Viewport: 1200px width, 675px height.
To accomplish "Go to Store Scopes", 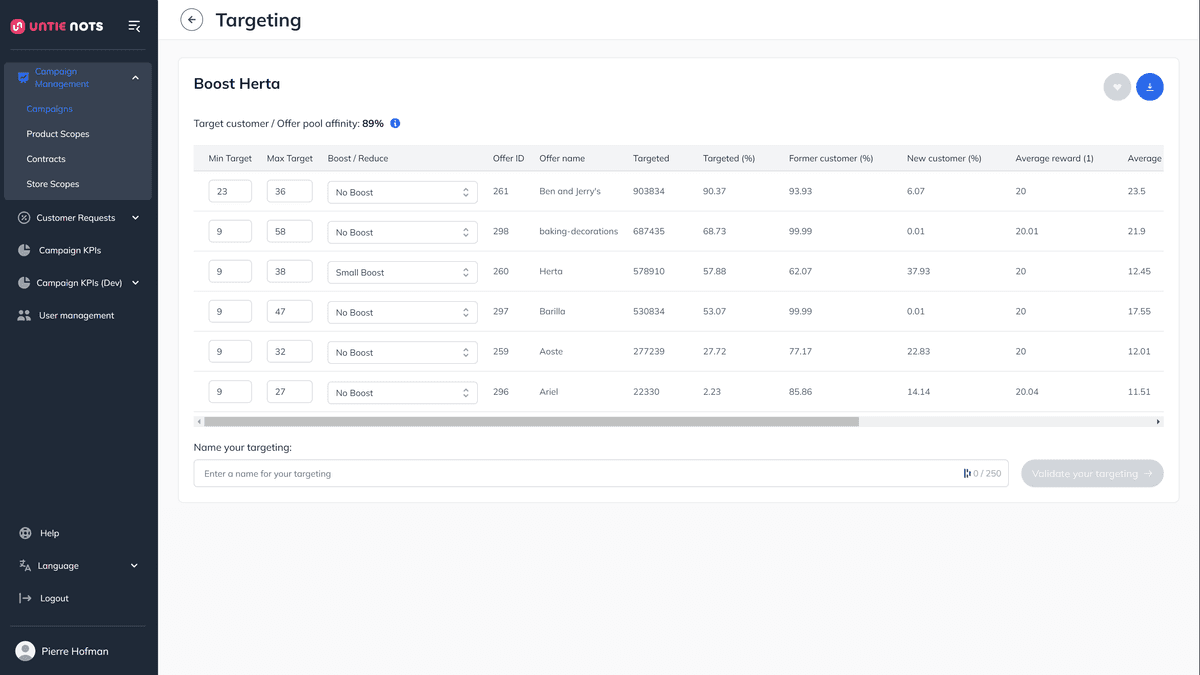I will 53,184.
